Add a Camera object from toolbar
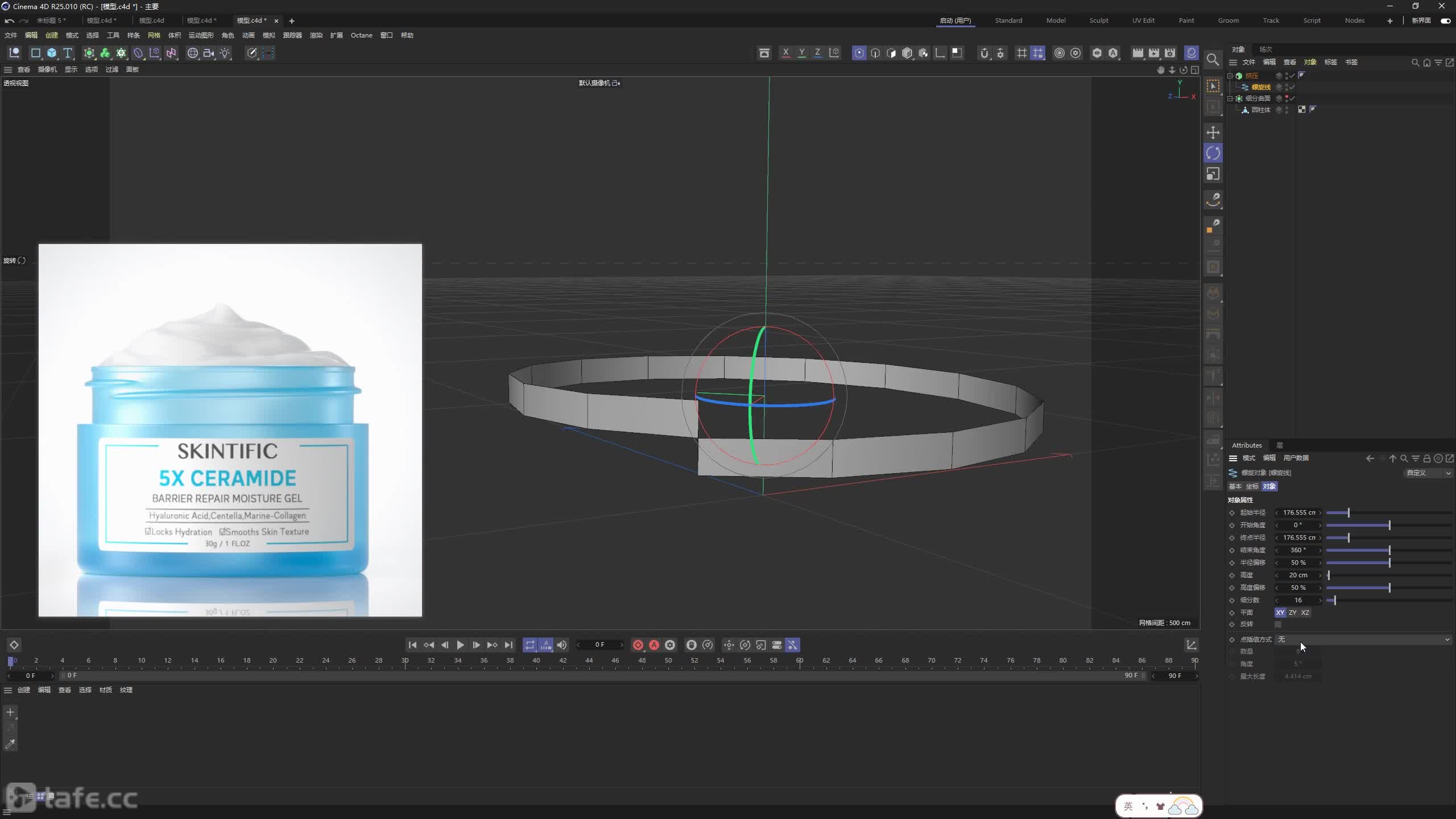Viewport: 1456px width, 819px height. pyautogui.click(x=209, y=53)
